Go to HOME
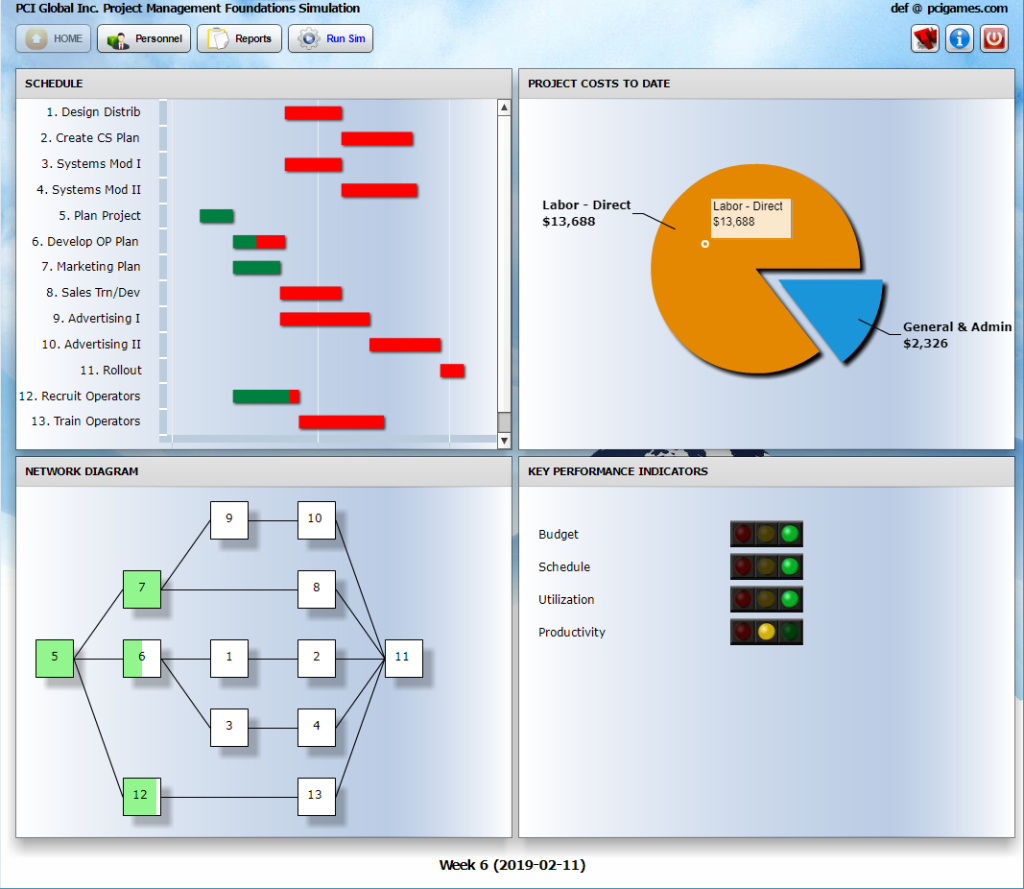This screenshot has height=889, width=1024. pyautogui.click(x=53, y=39)
